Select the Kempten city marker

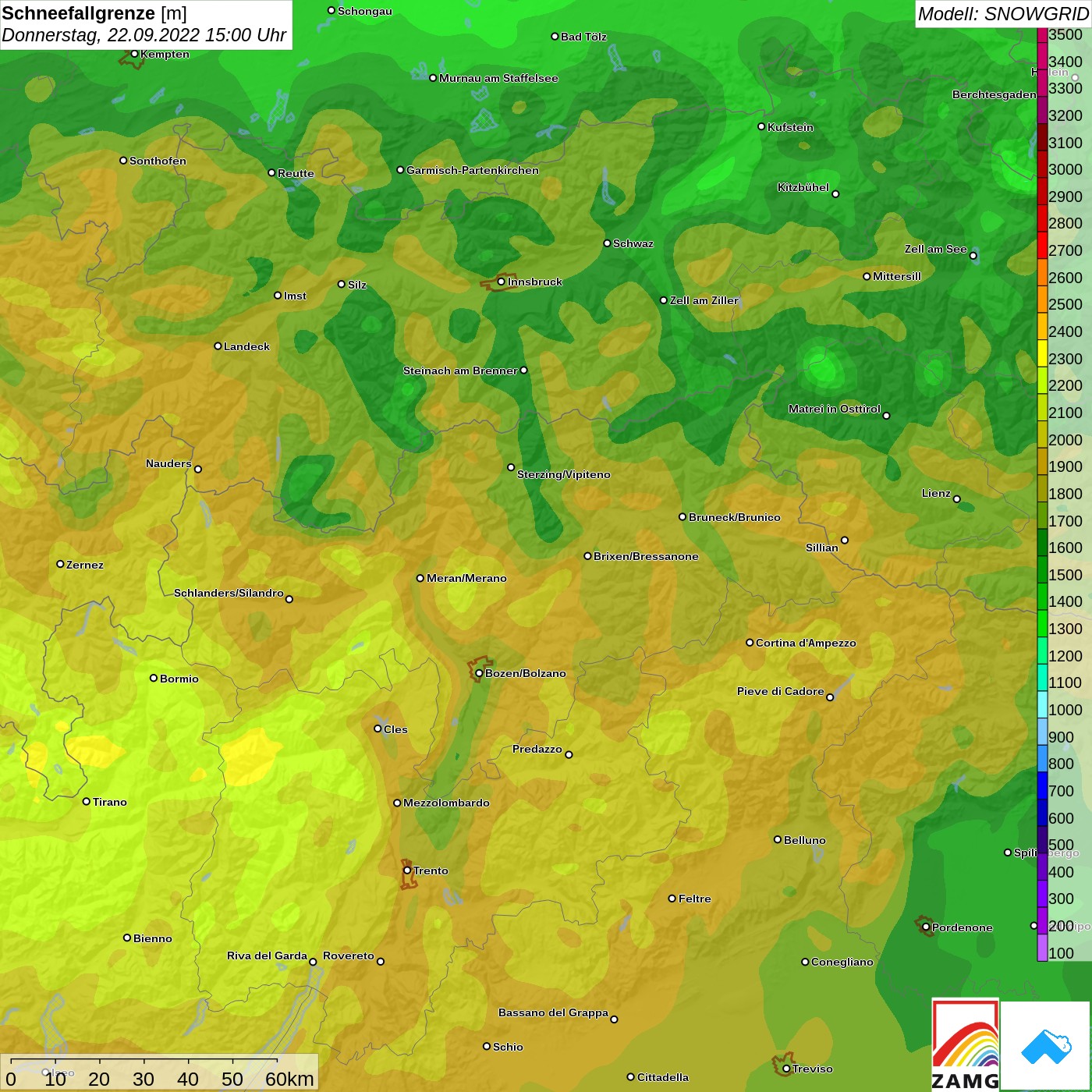(x=134, y=54)
